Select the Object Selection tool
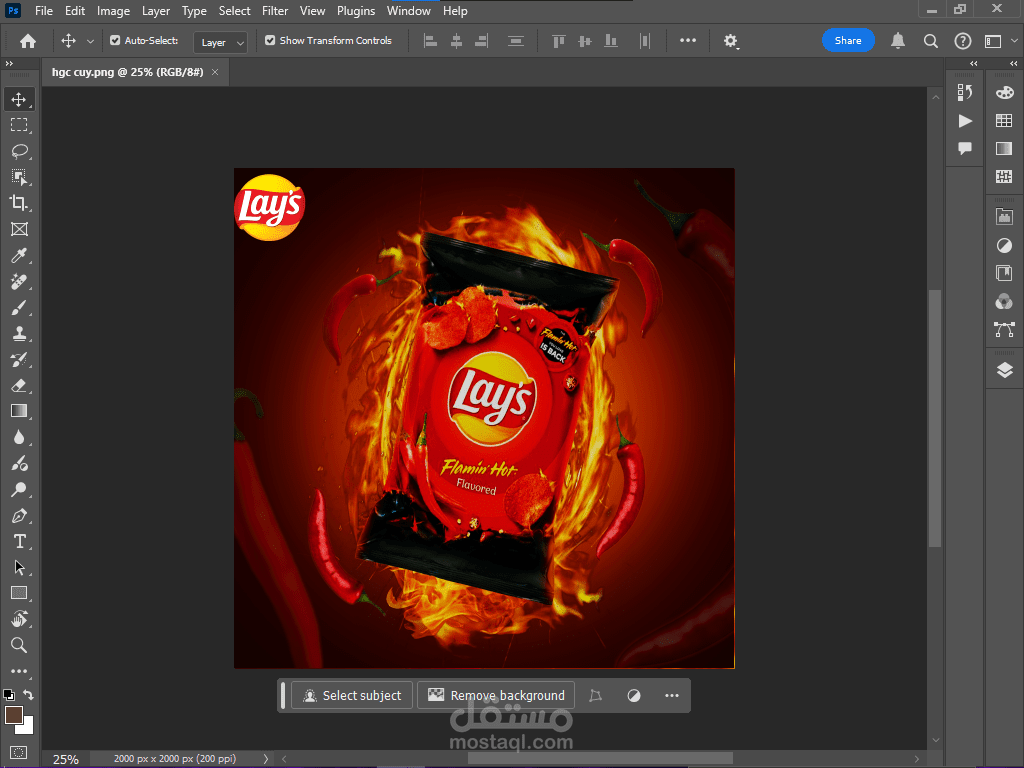This screenshot has width=1024, height=768. pyautogui.click(x=19, y=177)
